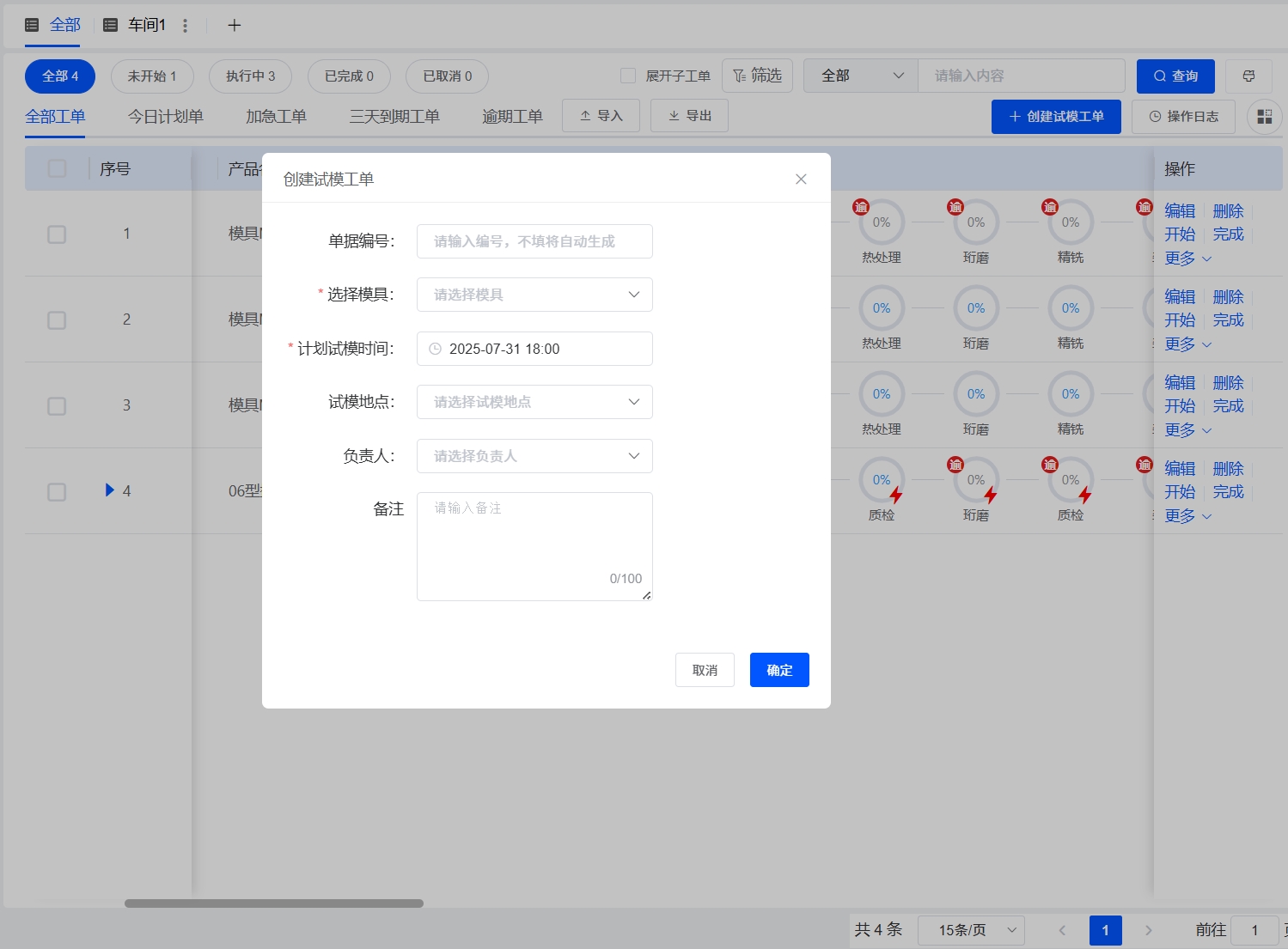Click the 热处理 progress circle in row 1
This screenshot has height=949, width=1288.
point(882,222)
